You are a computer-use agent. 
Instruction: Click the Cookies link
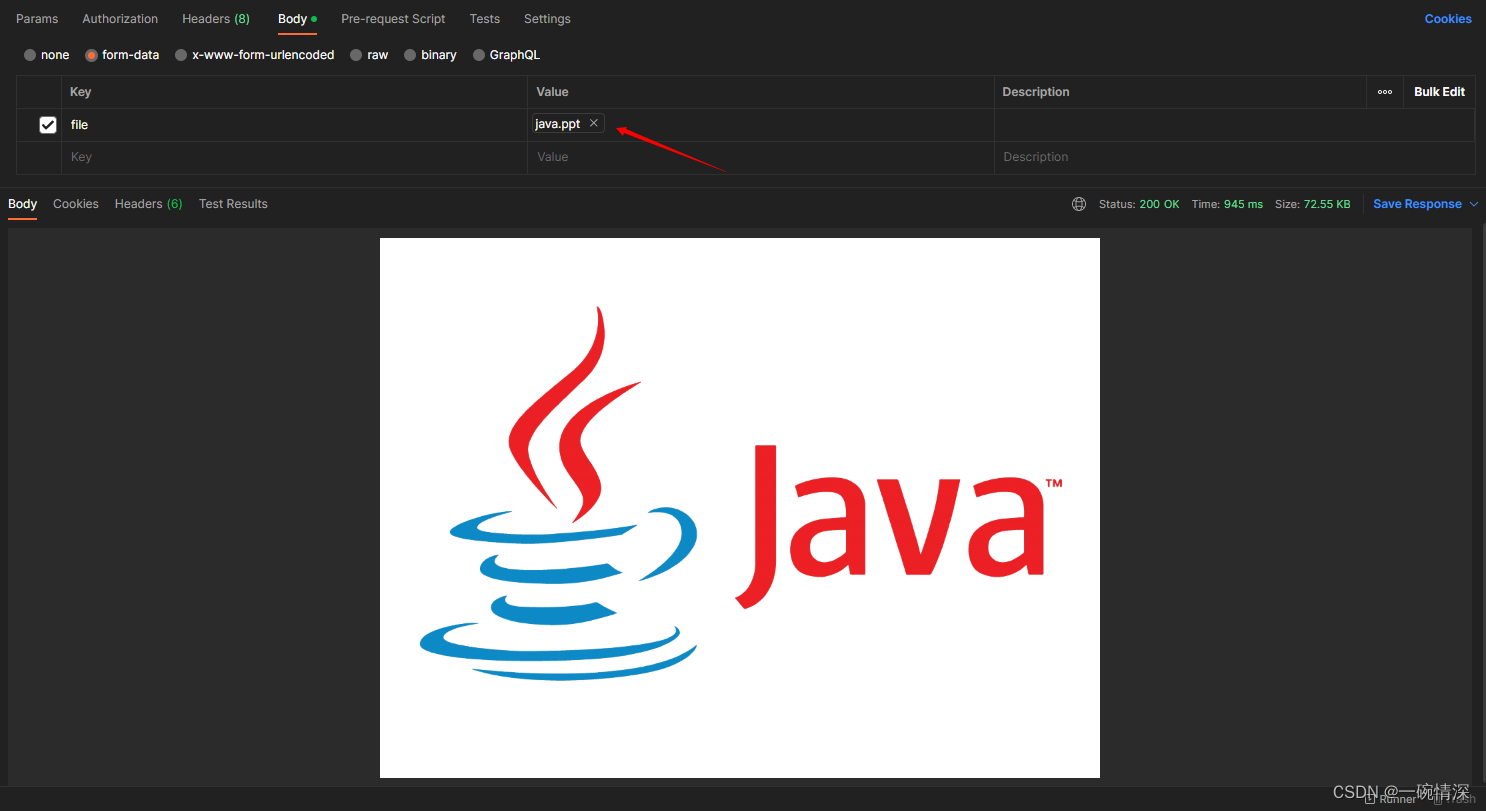coord(1448,19)
